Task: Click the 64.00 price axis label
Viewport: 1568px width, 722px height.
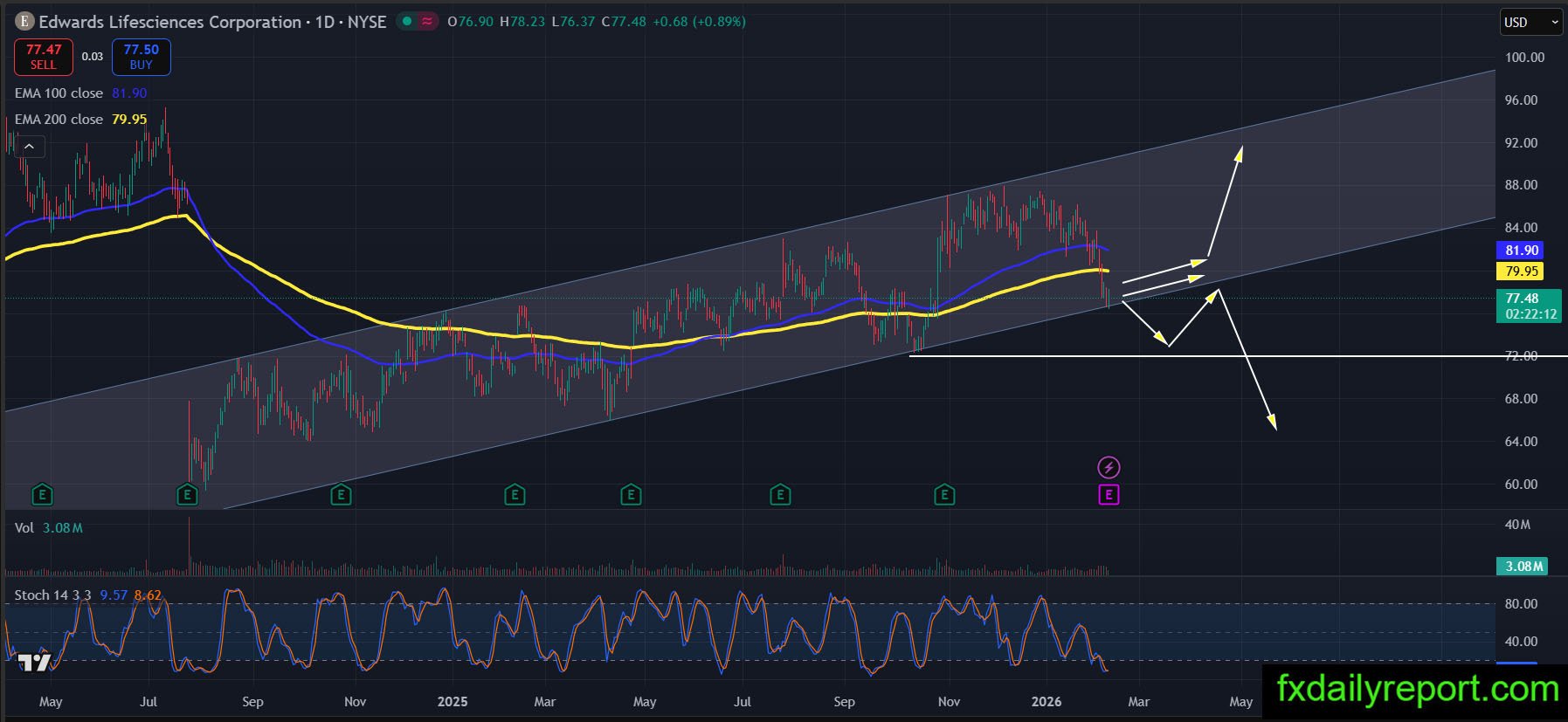Action: (1522, 442)
